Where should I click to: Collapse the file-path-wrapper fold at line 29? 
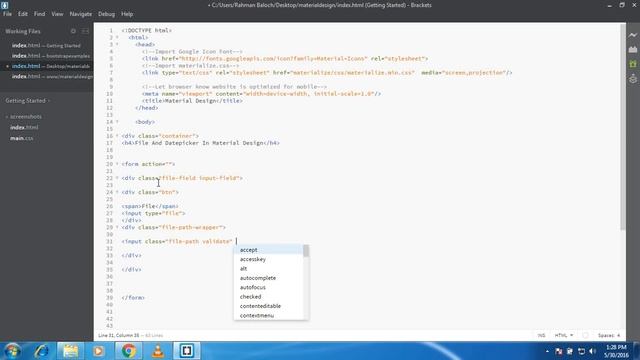click(117, 227)
